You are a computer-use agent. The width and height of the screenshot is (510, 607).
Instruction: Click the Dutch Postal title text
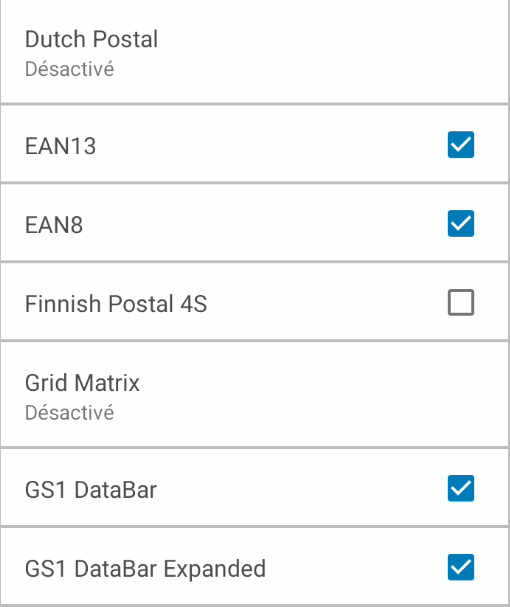click(91, 39)
